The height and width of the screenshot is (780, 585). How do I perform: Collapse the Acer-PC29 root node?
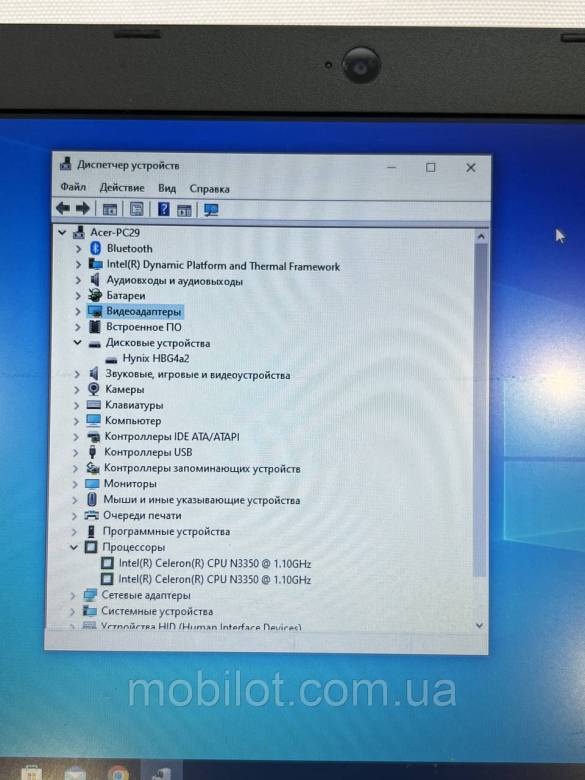tap(62, 232)
